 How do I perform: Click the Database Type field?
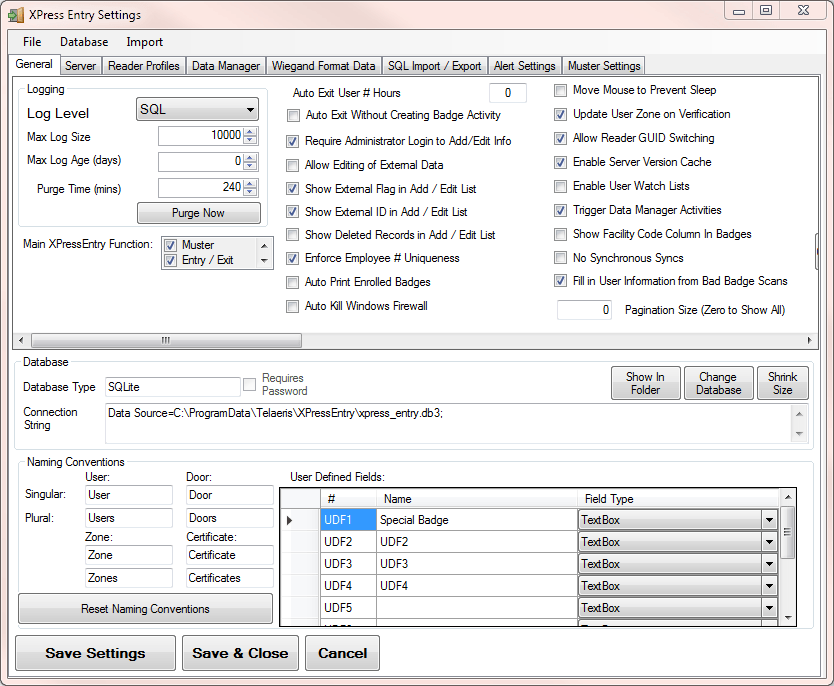pos(172,387)
